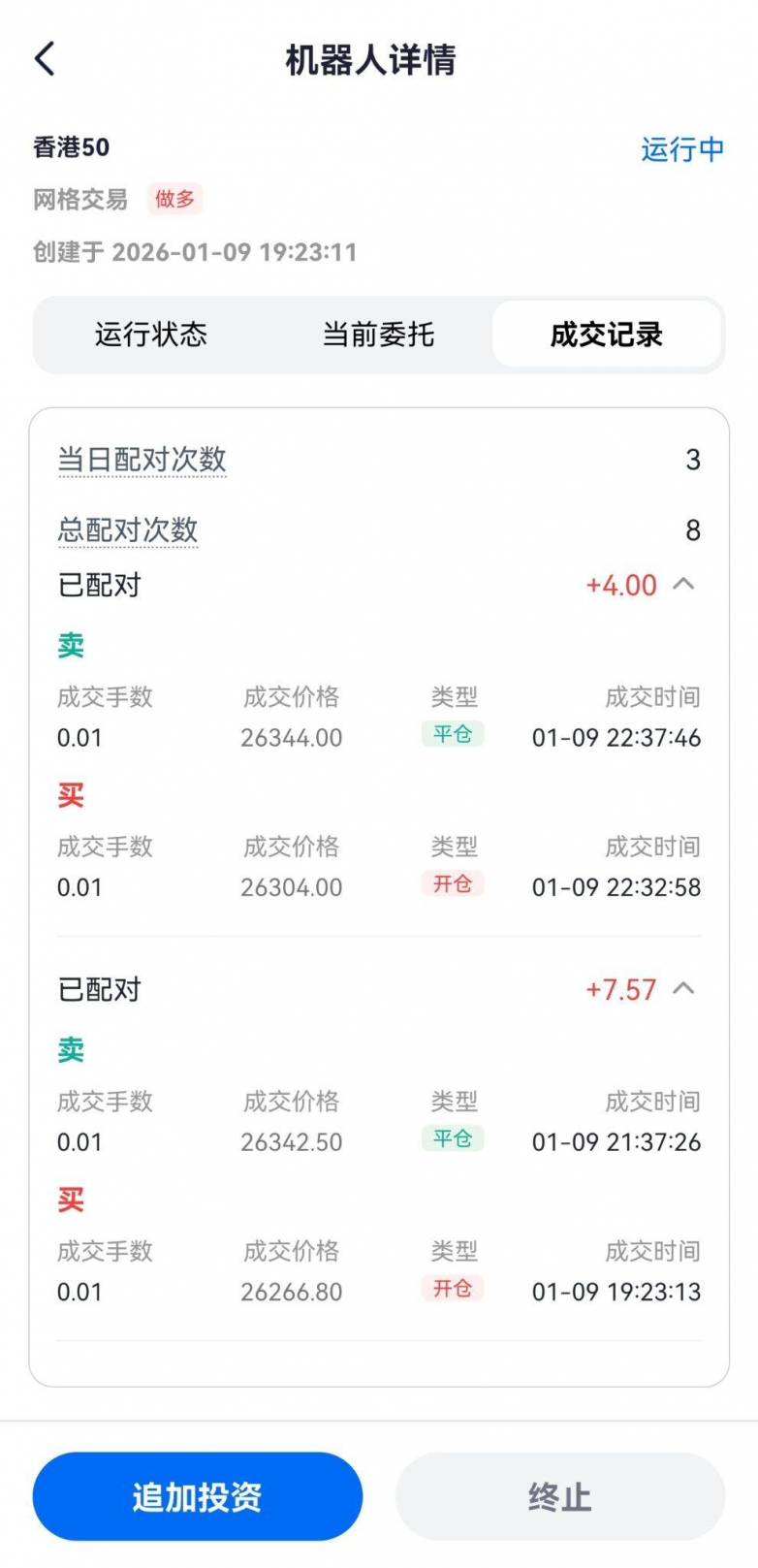Select the 成交记录 tab
Viewport: 758px width, 1568px height.
pos(606,335)
